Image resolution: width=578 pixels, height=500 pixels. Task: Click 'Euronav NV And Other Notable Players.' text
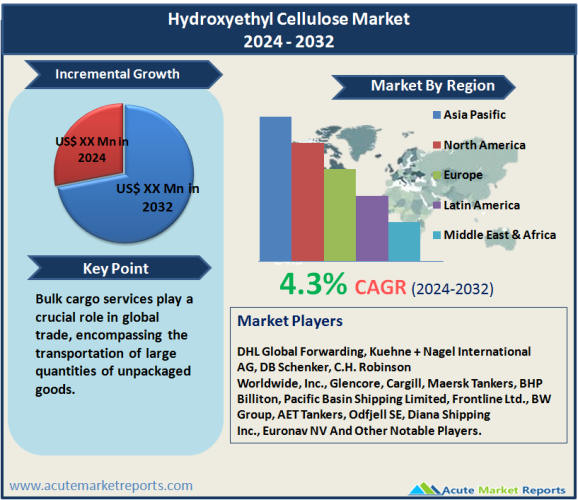(372, 431)
